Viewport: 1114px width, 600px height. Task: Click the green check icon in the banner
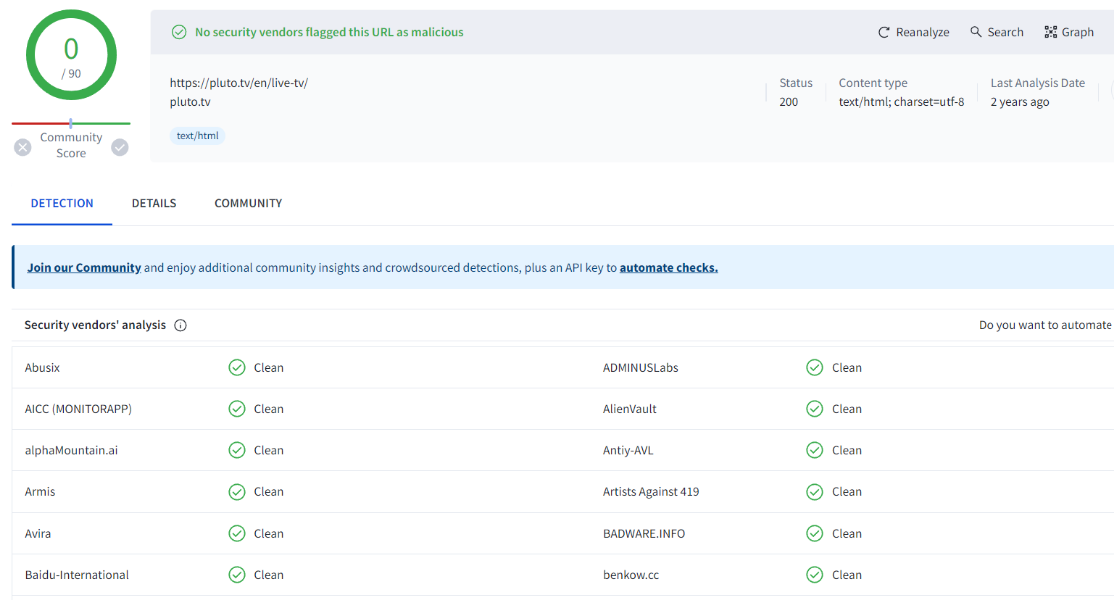pyautogui.click(x=179, y=32)
